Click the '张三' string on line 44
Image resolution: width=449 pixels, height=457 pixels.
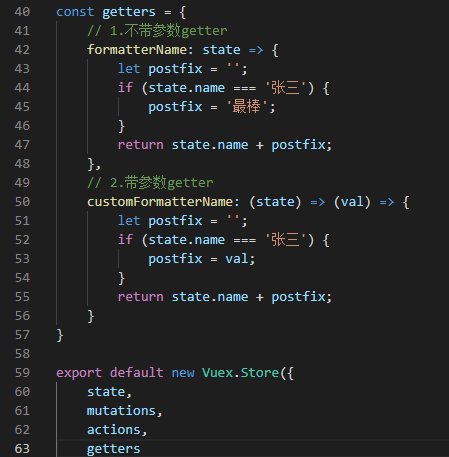click(x=285, y=88)
